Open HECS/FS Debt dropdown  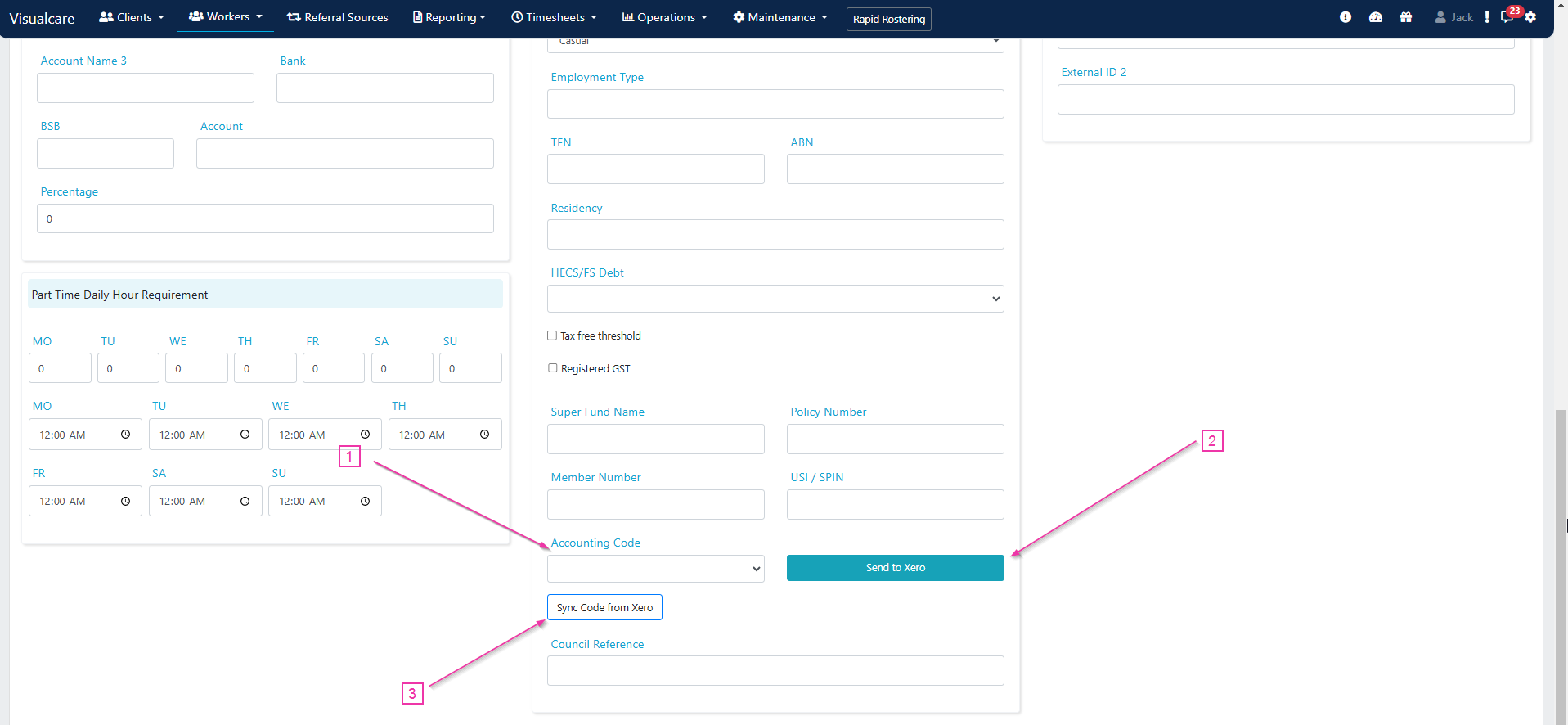tap(775, 299)
